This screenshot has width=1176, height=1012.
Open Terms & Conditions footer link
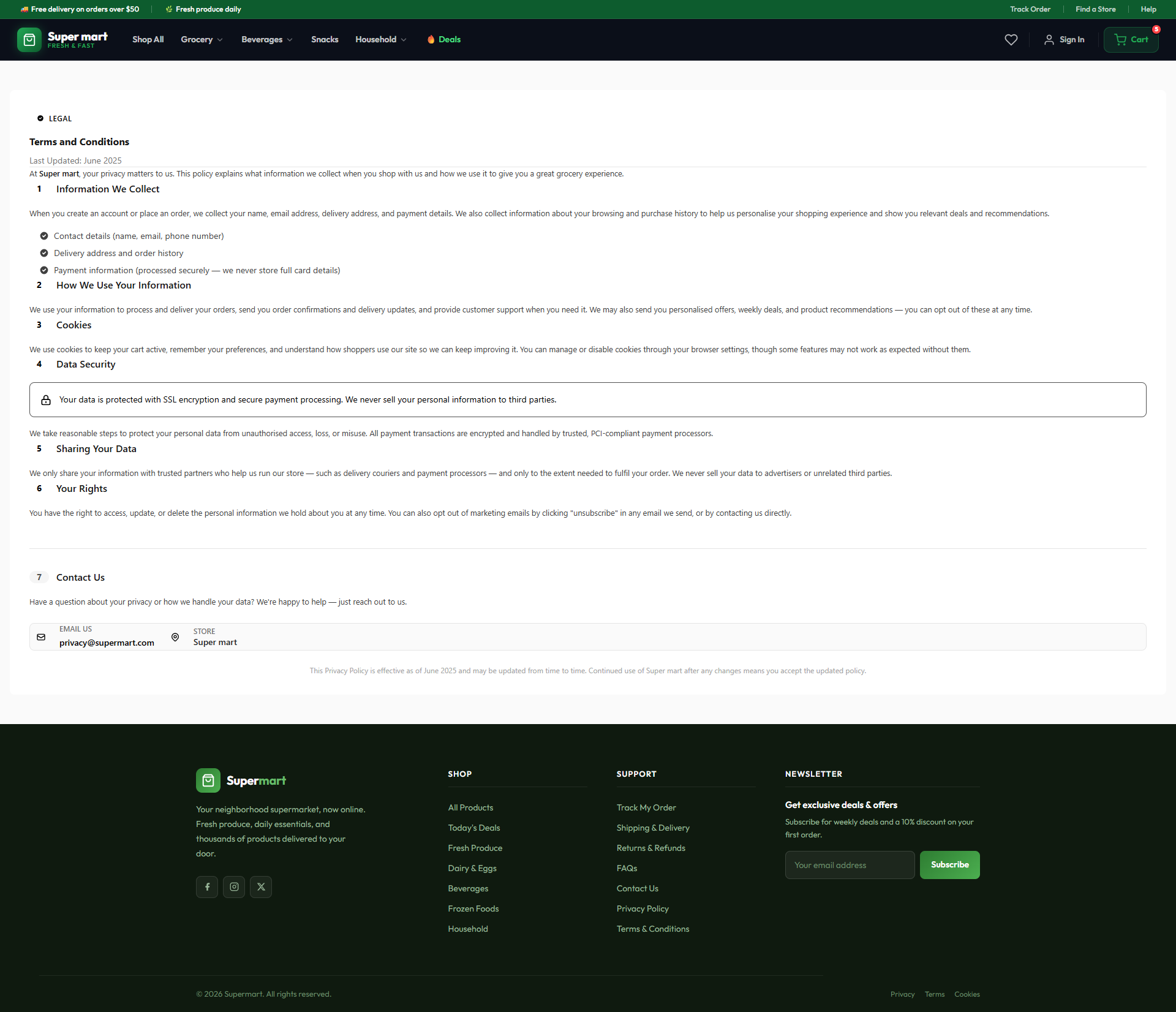click(x=653, y=929)
